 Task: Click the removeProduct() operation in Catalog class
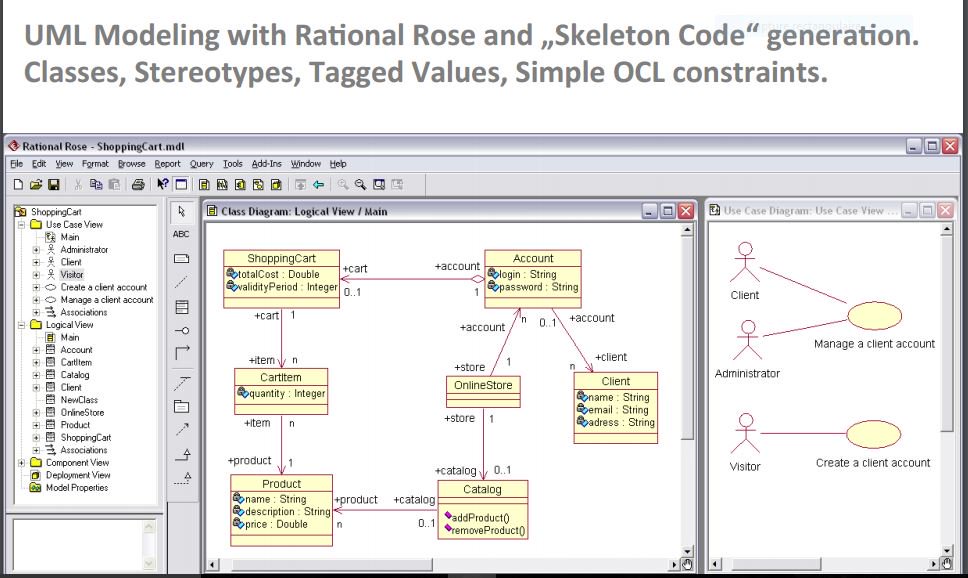point(485,530)
